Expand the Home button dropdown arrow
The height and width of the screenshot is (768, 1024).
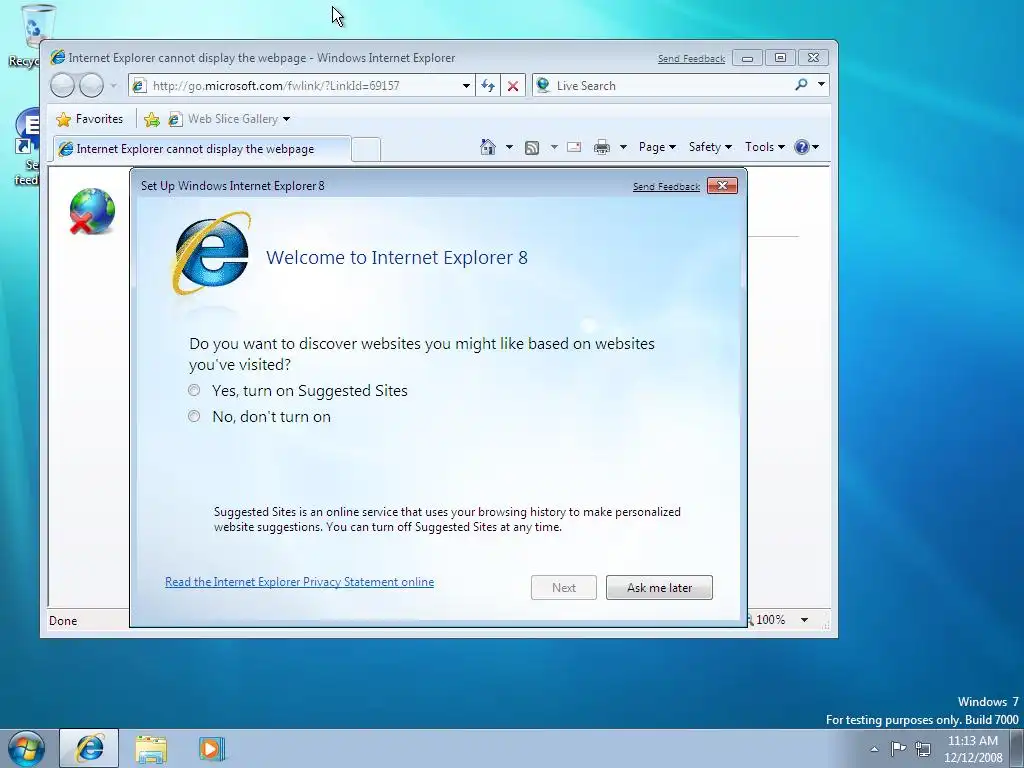pyautogui.click(x=509, y=147)
